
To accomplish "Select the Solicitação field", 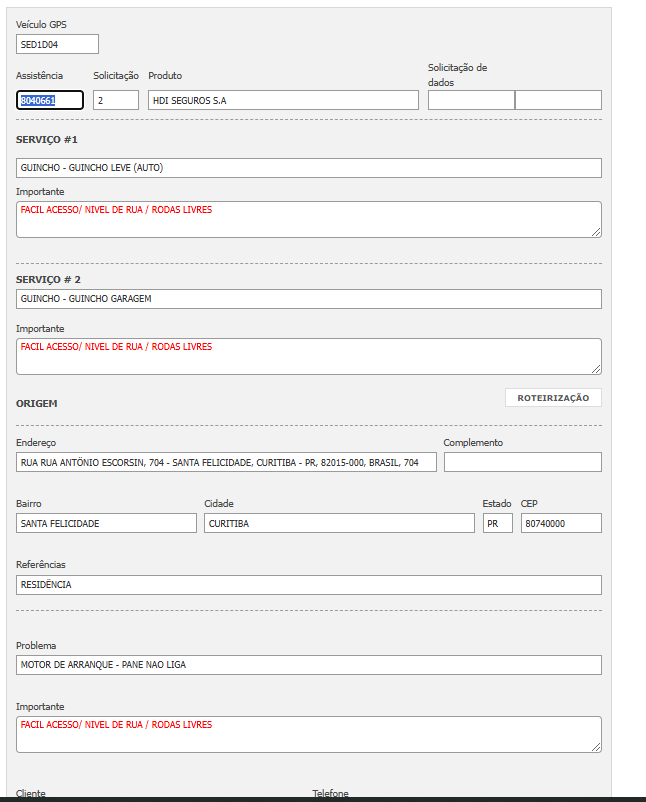I will pyautogui.click(x=116, y=100).
